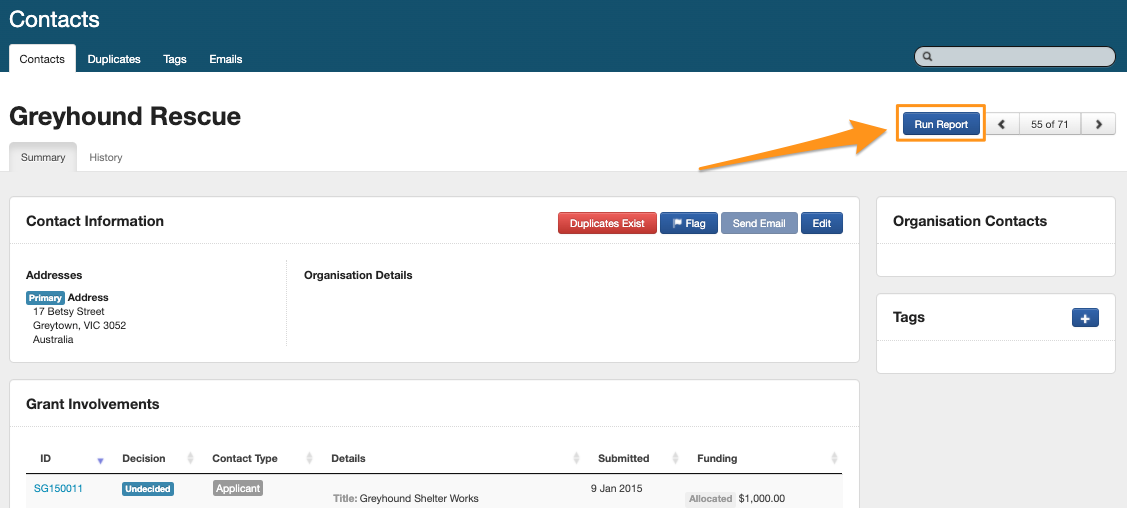Viewport: 1127px width, 508px height.
Task: Click the Duplicates Exist button
Action: pyautogui.click(x=607, y=223)
